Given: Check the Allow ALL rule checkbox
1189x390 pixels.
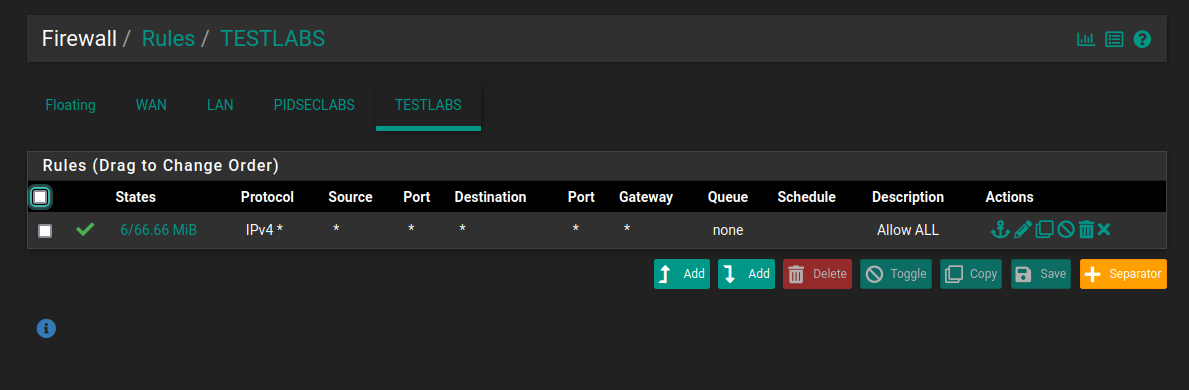Looking at the screenshot, I should [x=45, y=230].
